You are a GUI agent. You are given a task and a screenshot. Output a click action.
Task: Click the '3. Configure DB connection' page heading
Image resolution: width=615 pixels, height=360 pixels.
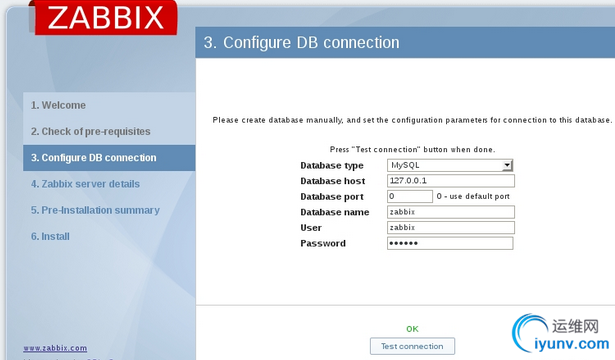[301, 42]
